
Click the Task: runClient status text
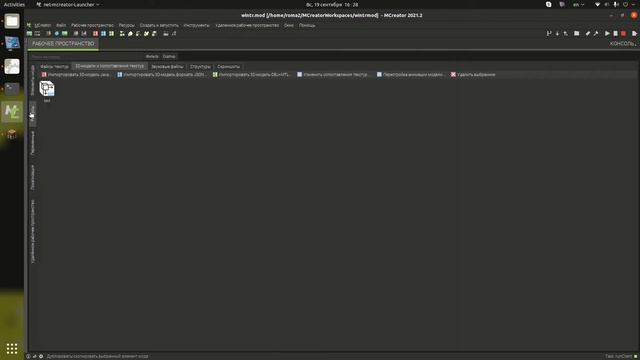618,356
